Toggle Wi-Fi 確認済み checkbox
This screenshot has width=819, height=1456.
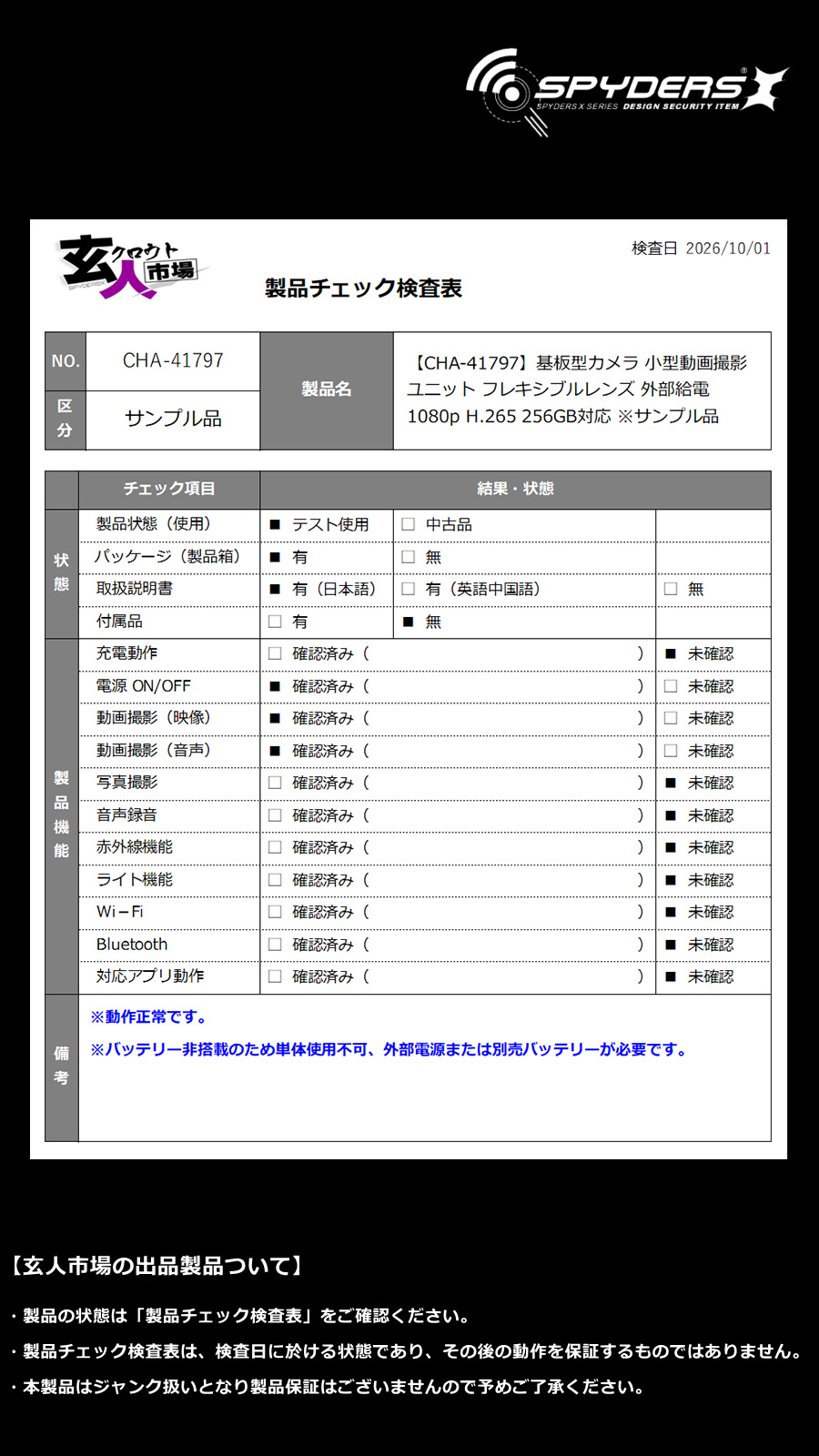[275, 912]
